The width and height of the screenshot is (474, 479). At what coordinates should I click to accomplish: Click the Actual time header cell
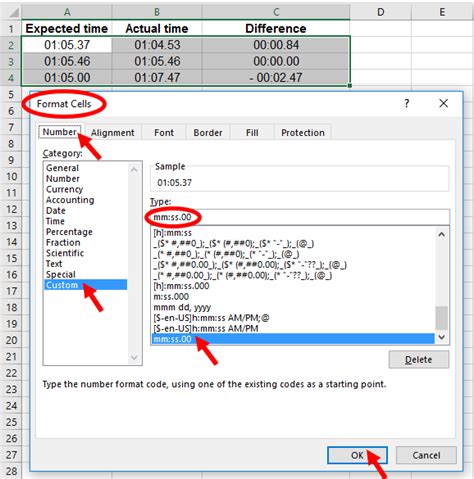tap(157, 29)
